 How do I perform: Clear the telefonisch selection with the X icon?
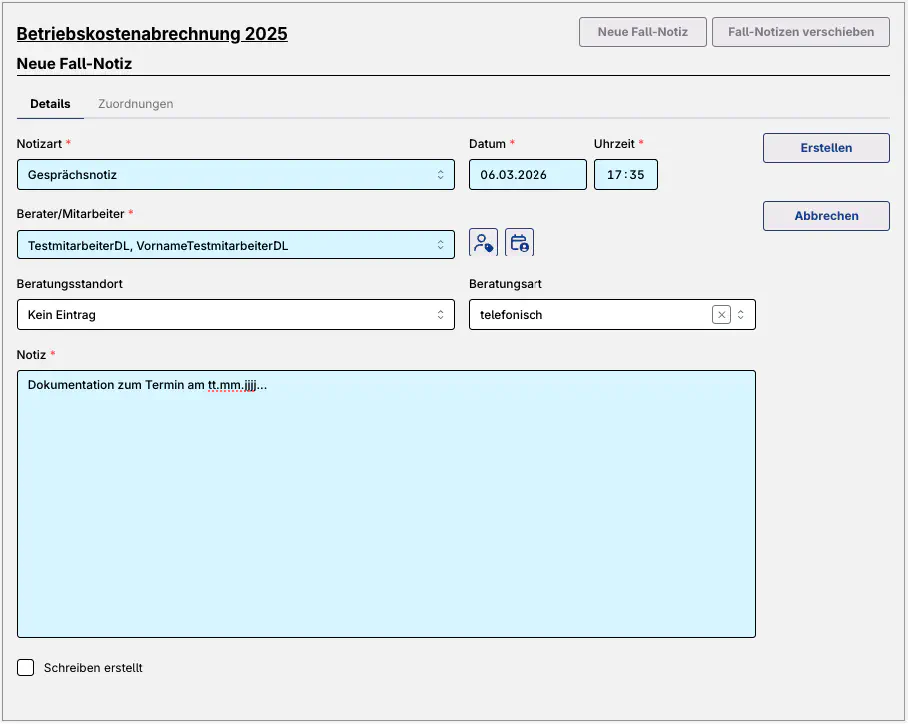tap(721, 315)
